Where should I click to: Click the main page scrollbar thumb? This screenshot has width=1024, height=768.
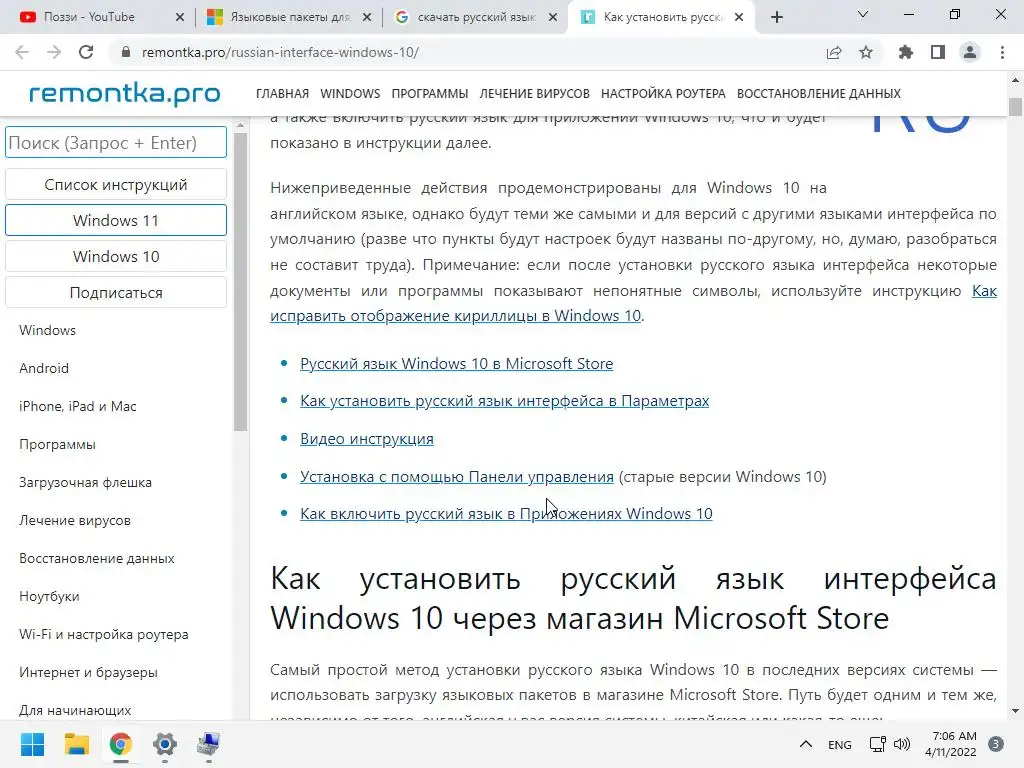click(1015, 106)
